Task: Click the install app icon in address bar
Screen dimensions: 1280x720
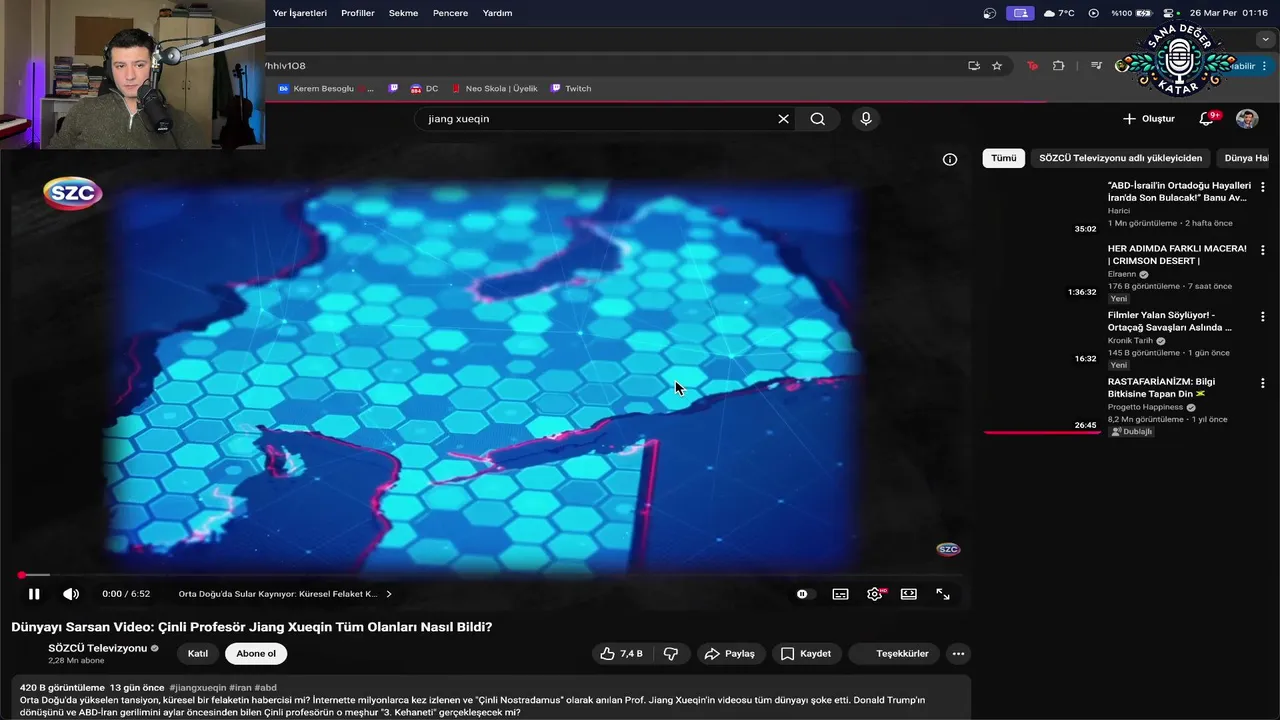Action: (974, 66)
